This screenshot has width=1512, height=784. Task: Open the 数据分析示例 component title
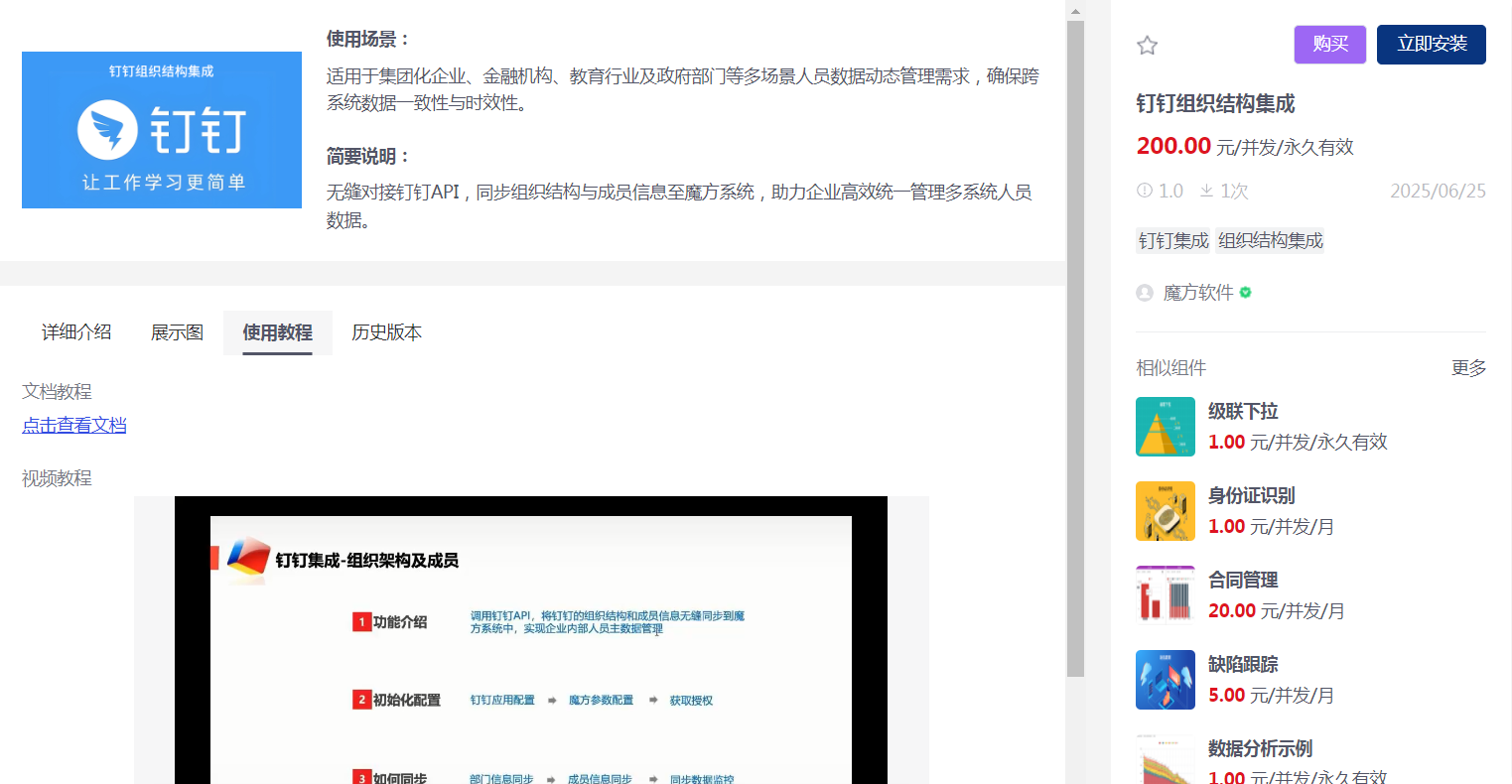coord(1261,748)
